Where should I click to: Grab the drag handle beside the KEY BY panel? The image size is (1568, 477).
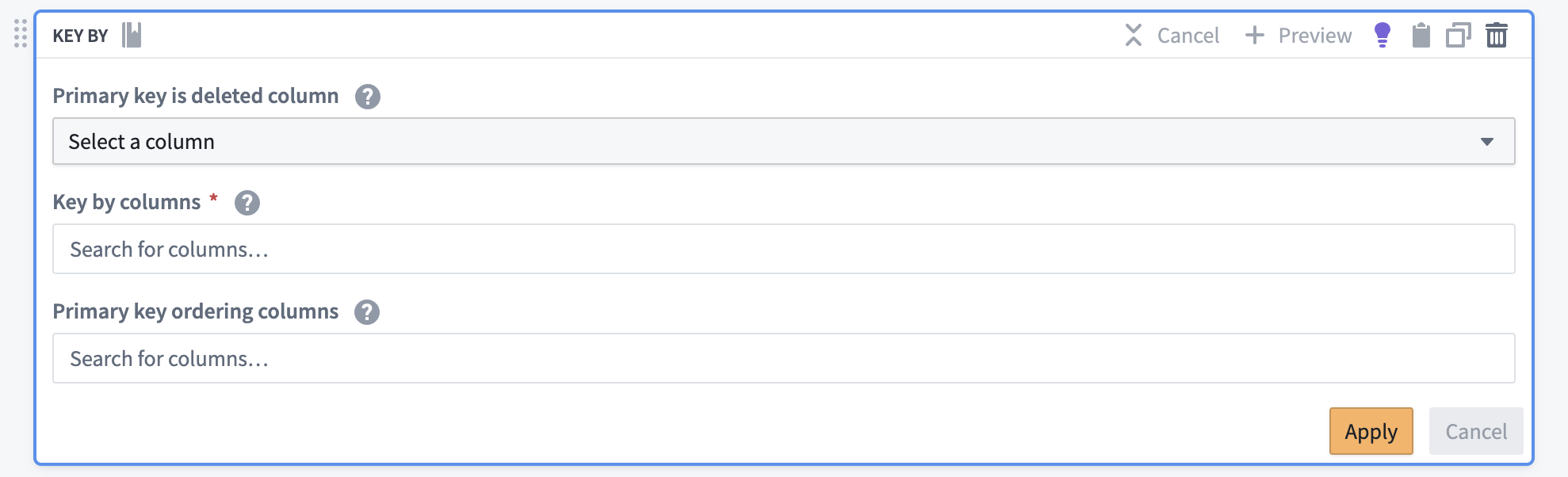tap(21, 33)
